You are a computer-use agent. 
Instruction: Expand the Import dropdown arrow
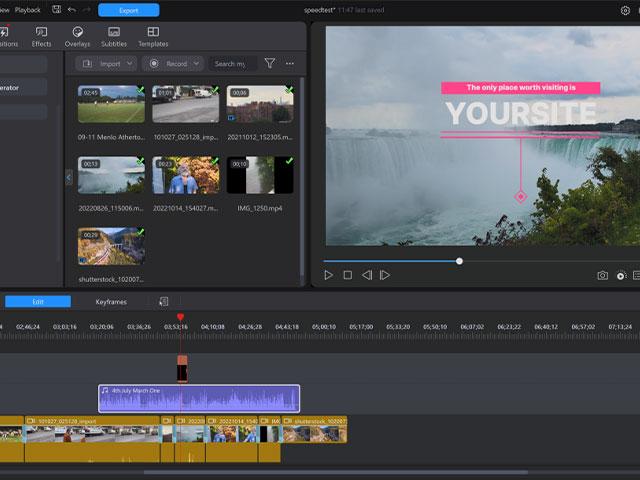coord(129,64)
